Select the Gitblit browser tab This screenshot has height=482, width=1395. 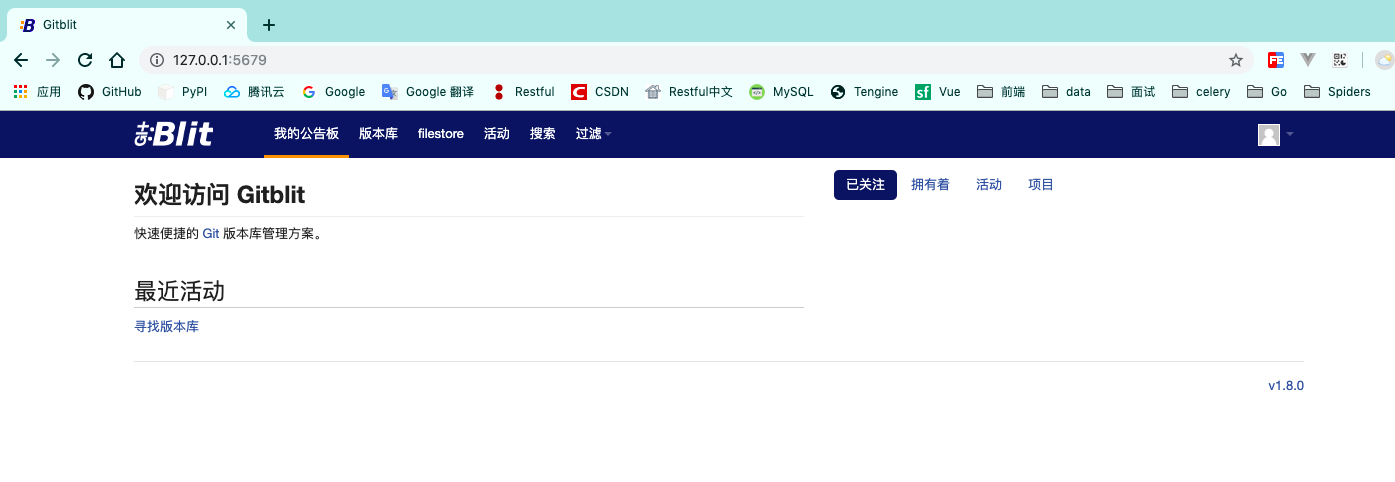[x=125, y=25]
